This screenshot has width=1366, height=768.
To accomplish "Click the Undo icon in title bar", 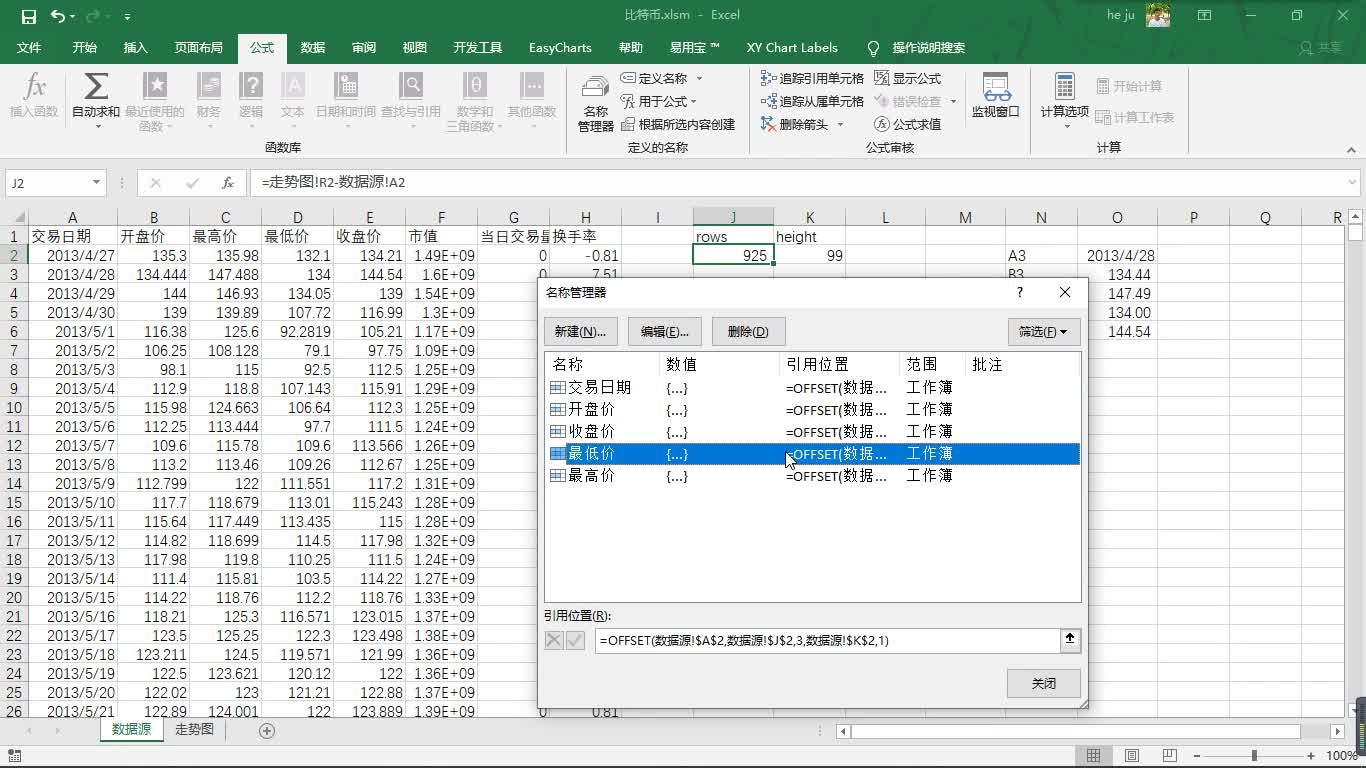I will point(58,16).
